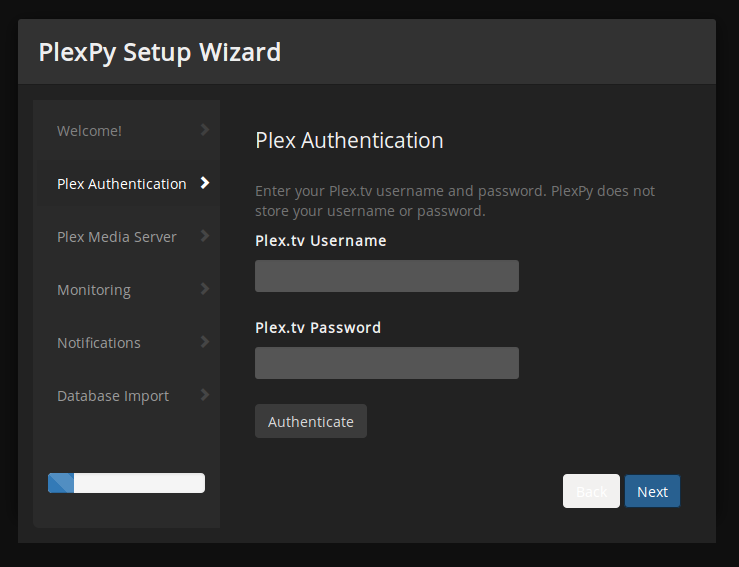Click the wizard progress bar

126,483
